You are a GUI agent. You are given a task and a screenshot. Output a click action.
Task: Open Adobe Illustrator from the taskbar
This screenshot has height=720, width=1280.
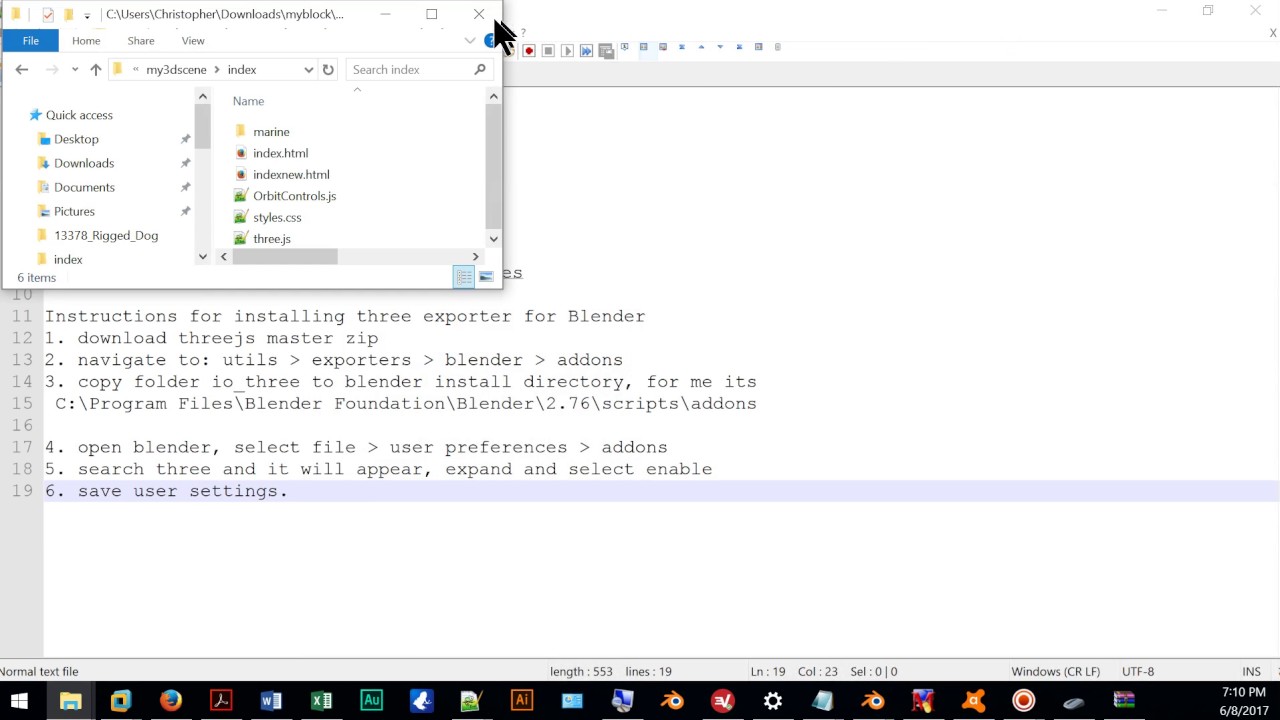522,700
